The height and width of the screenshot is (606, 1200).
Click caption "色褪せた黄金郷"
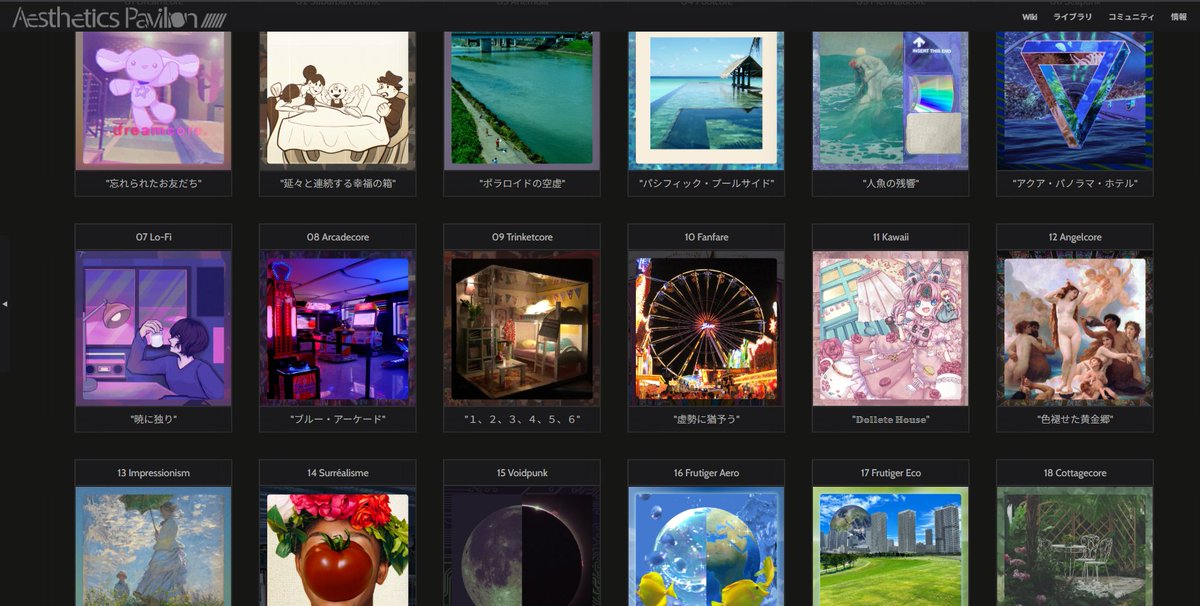1074,419
